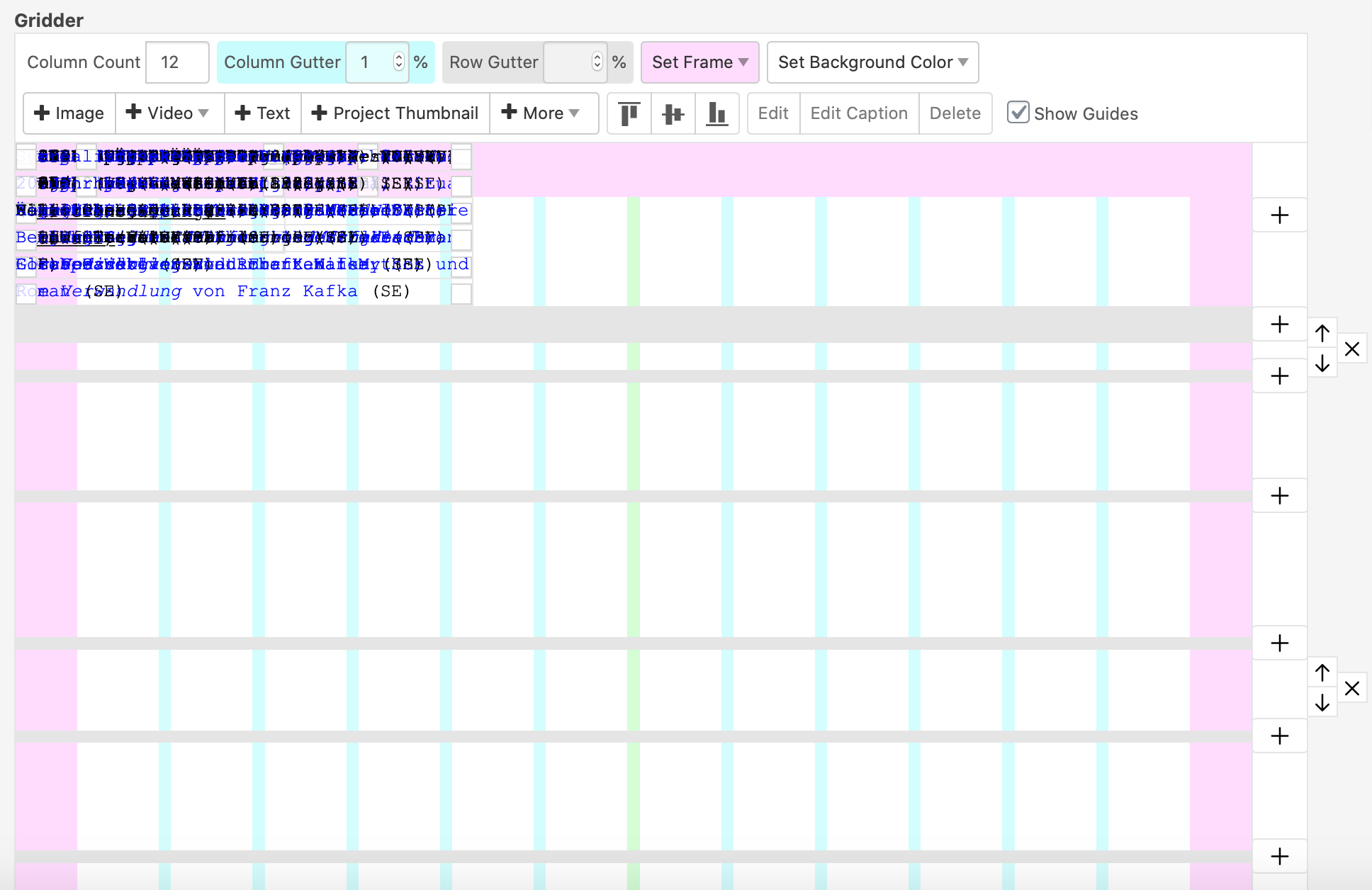The width and height of the screenshot is (1372, 890).
Task: Open the Set Frame dropdown
Action: (699, 62)
